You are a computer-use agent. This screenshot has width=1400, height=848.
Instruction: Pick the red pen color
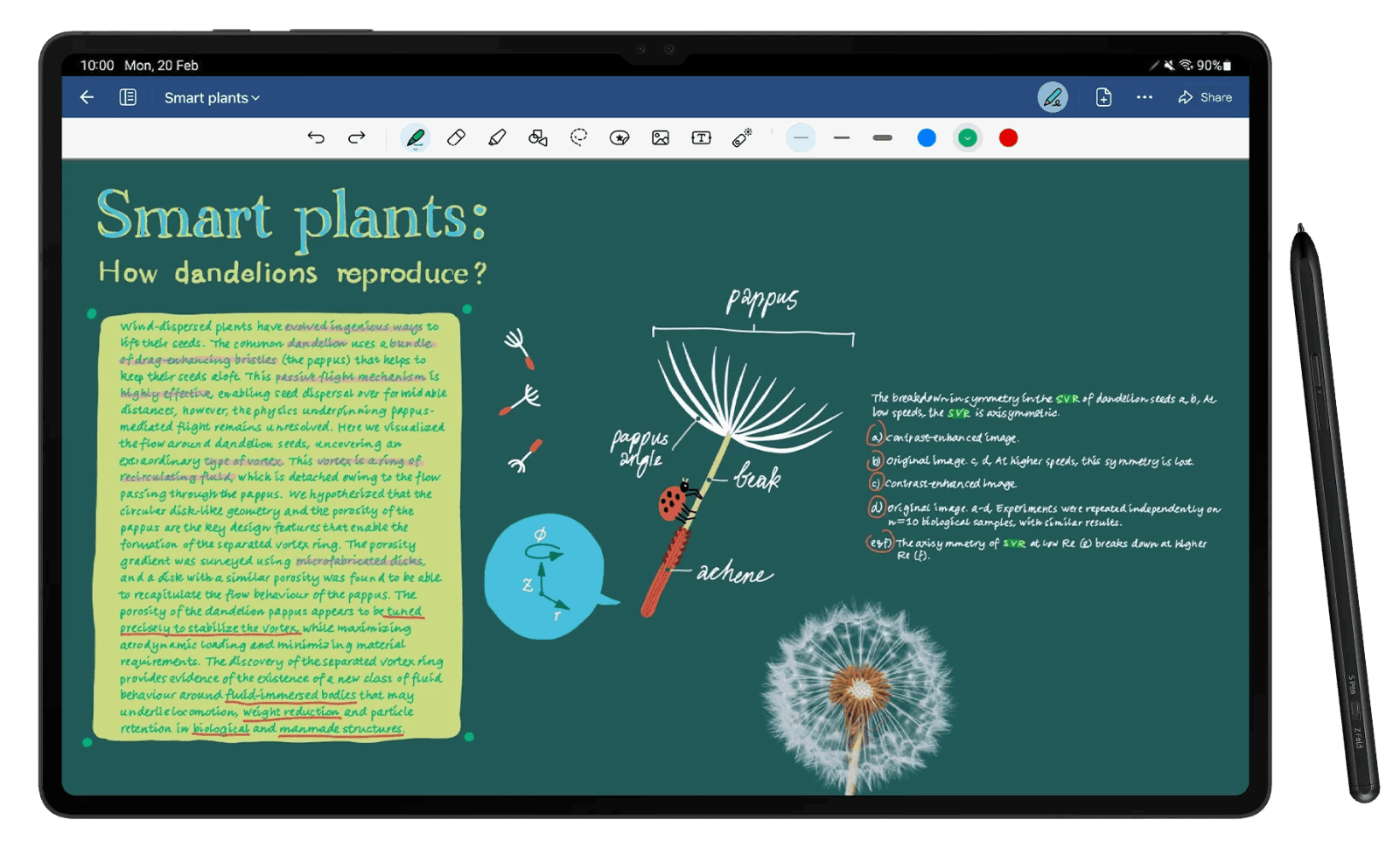[1008, 137]
